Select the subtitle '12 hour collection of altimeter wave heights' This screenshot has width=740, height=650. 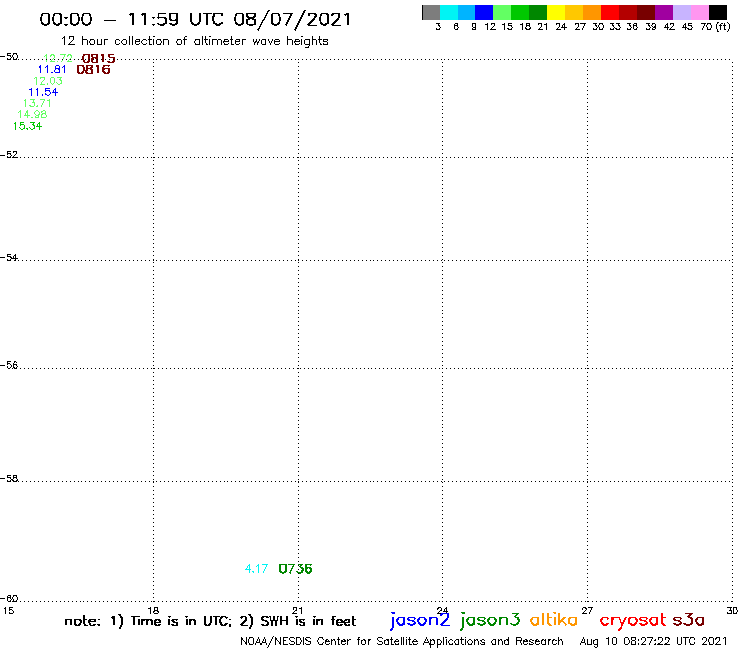point(194,41)
